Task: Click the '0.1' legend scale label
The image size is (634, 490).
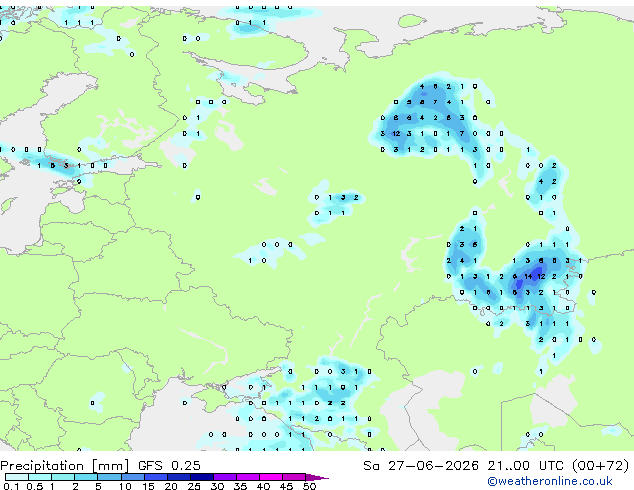Action: point(12,486)
